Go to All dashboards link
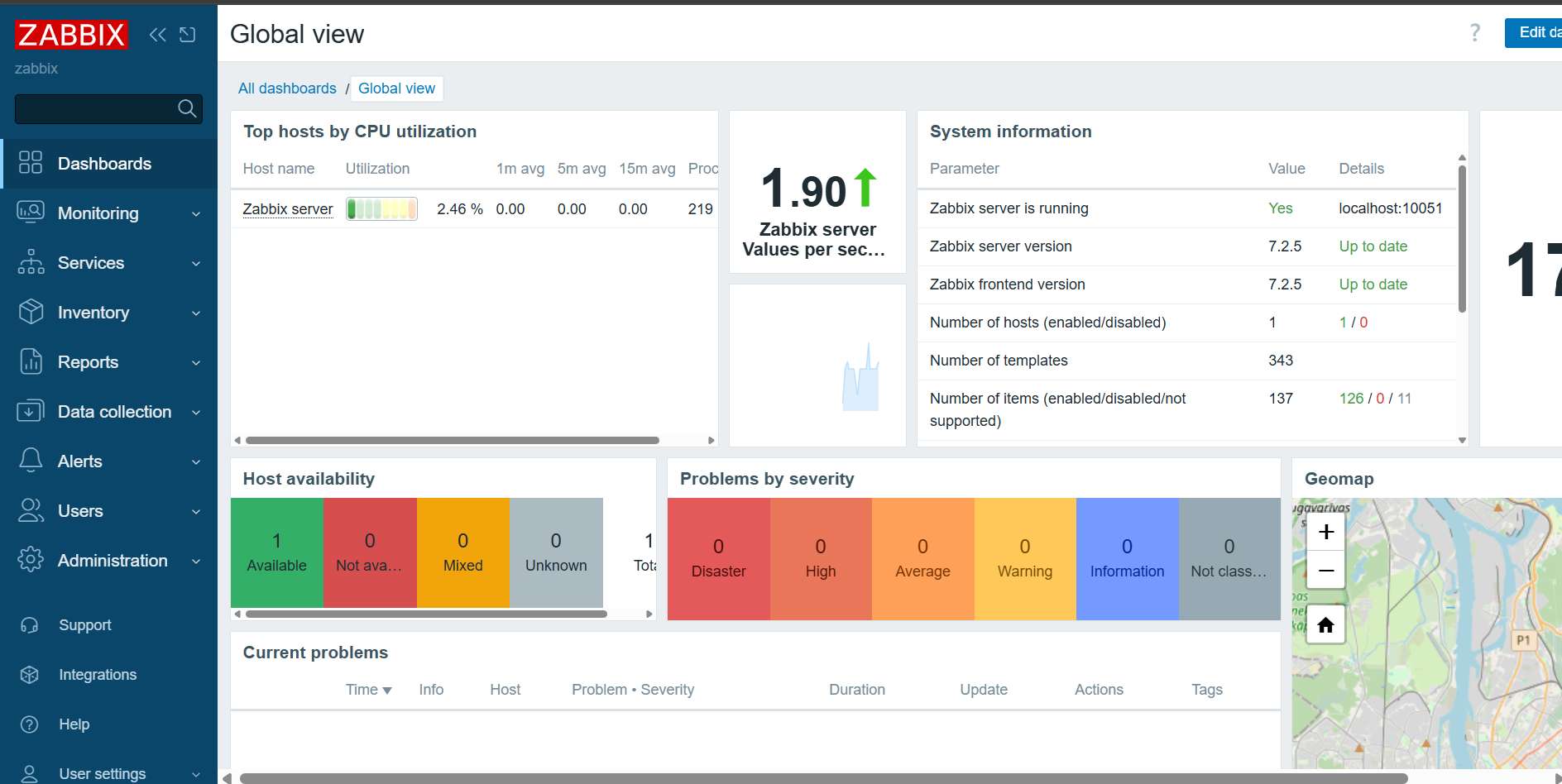Viewport: 1562px width, 784px height. (287, 88)
